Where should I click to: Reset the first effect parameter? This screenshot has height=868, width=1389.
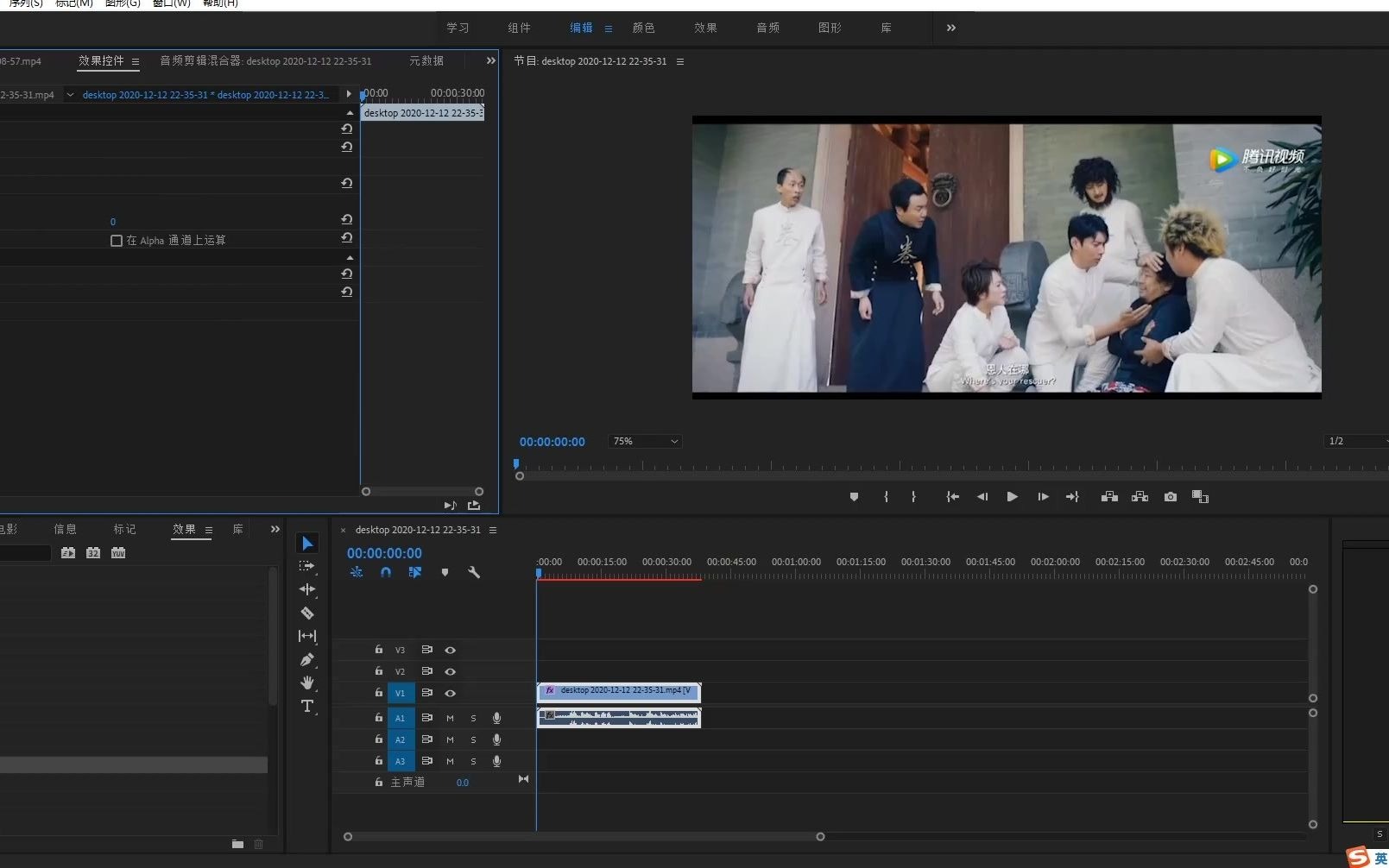(x=347, y=129)
